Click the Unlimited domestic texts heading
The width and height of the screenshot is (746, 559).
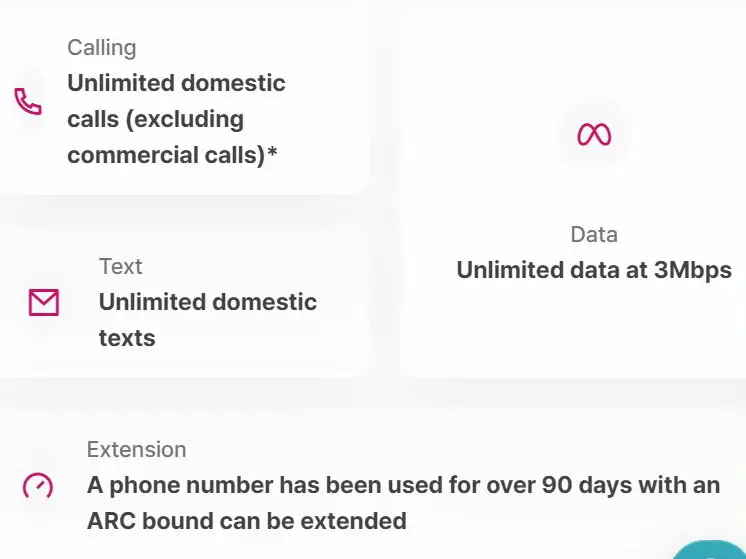[x=208, y=320]
